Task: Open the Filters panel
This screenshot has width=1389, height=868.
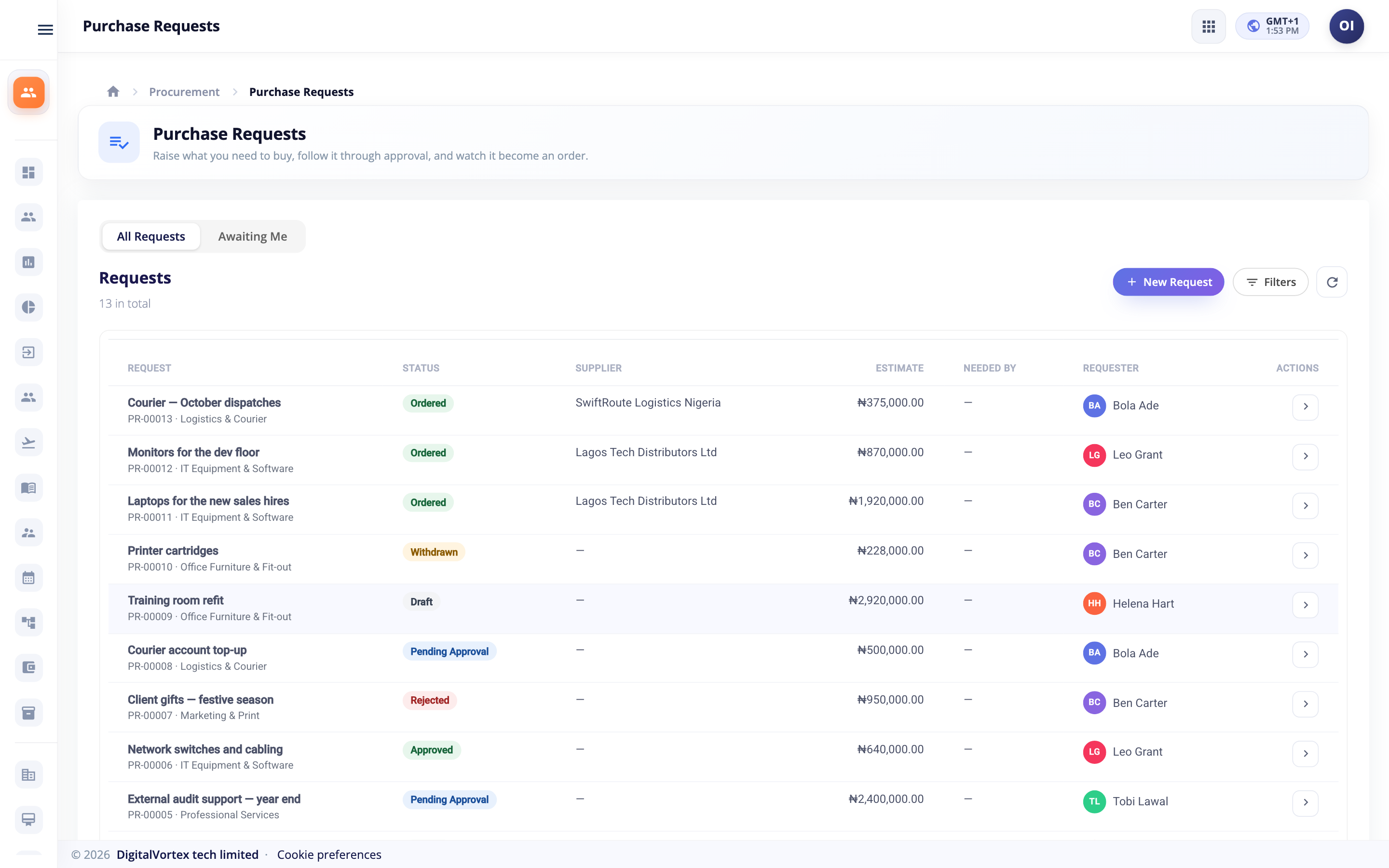Action: tap(1270, 282)
